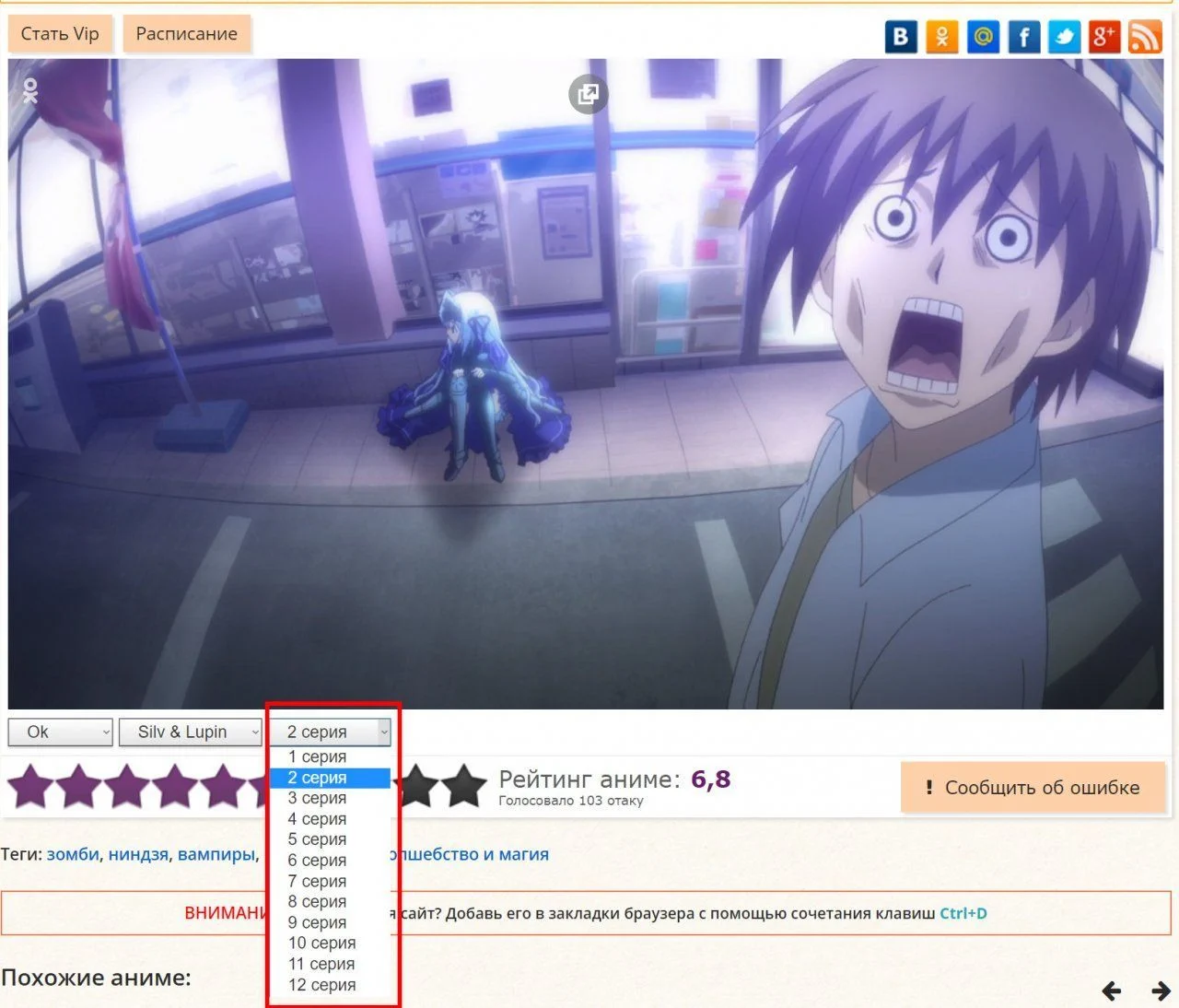The width and height of the screenshot is (1179, 1008).
Task: Share on VKontakte icon
Action: point(901,37)
